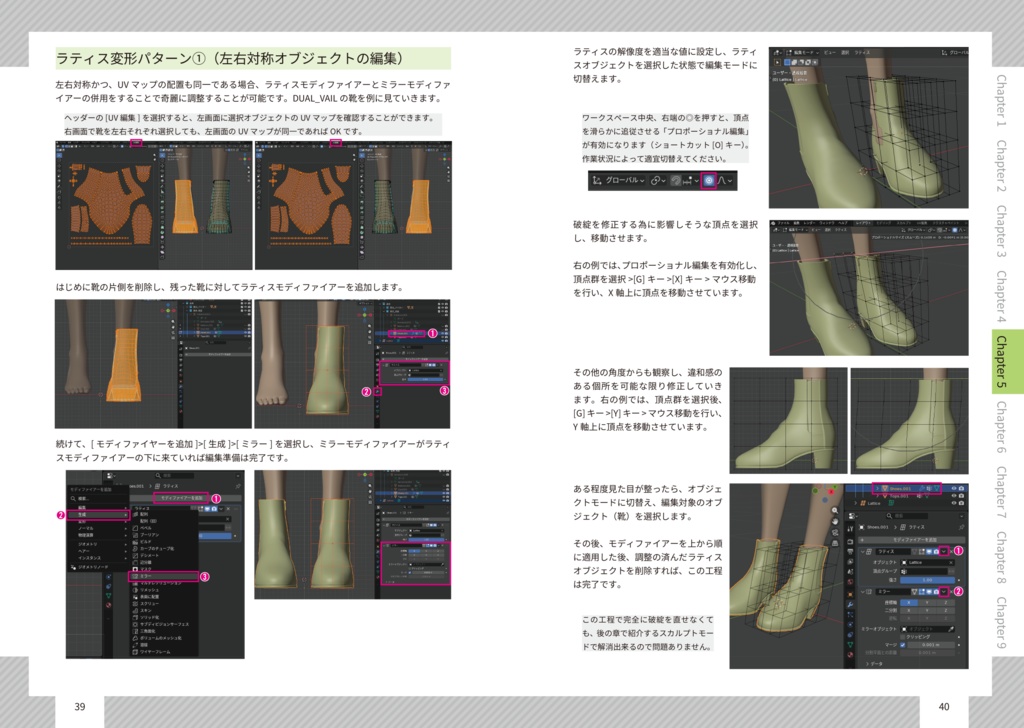Click the eyedropper icon beside the Mirror object field
This screenshot has width=1024, height=728.
click(x=952, y=628)
